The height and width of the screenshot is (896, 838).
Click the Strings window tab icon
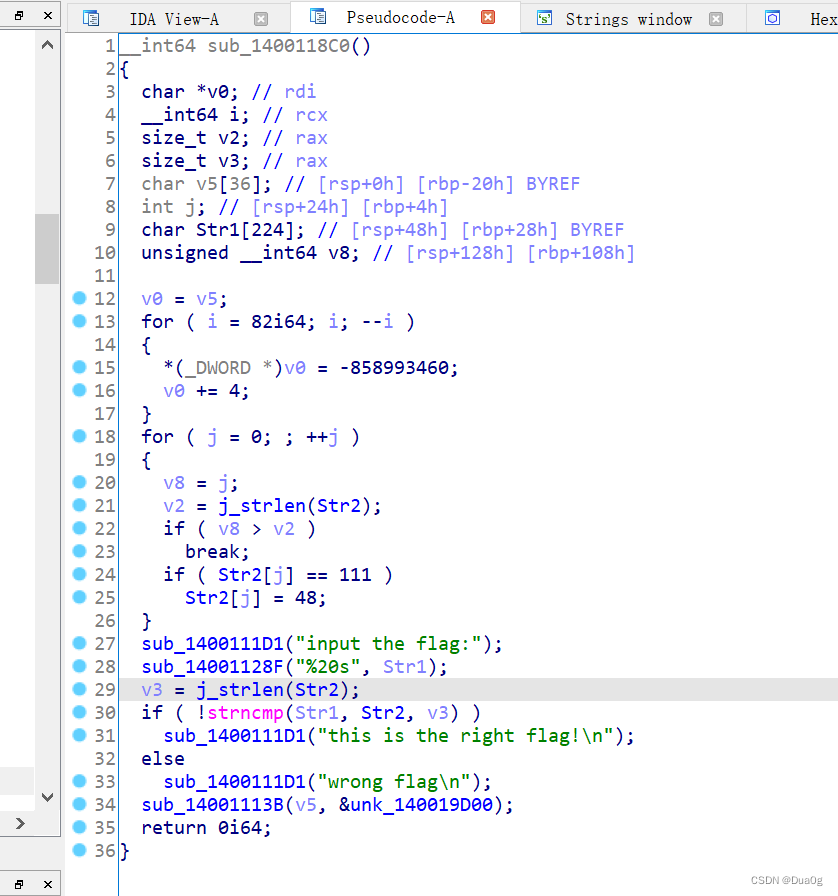click(x=544, y=18)
